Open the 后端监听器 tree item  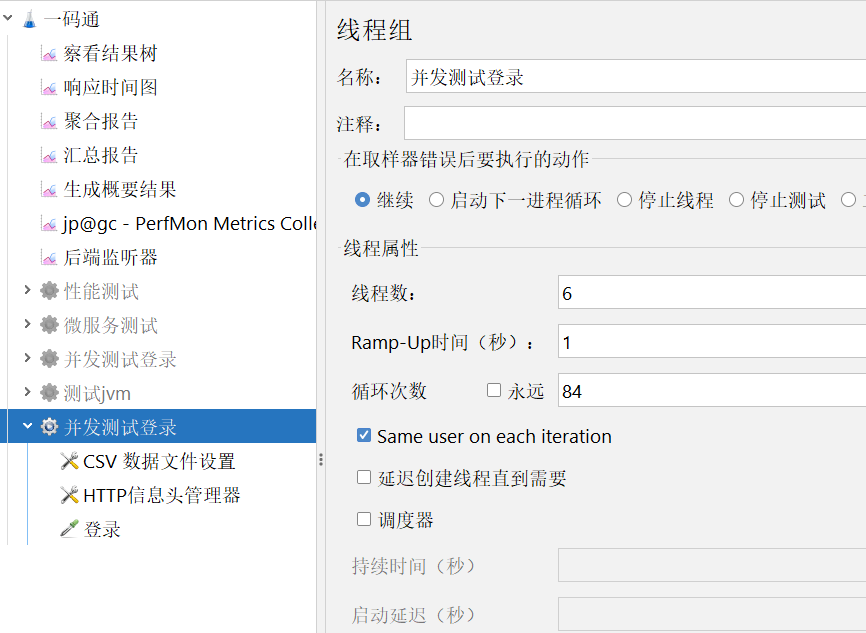110,258
